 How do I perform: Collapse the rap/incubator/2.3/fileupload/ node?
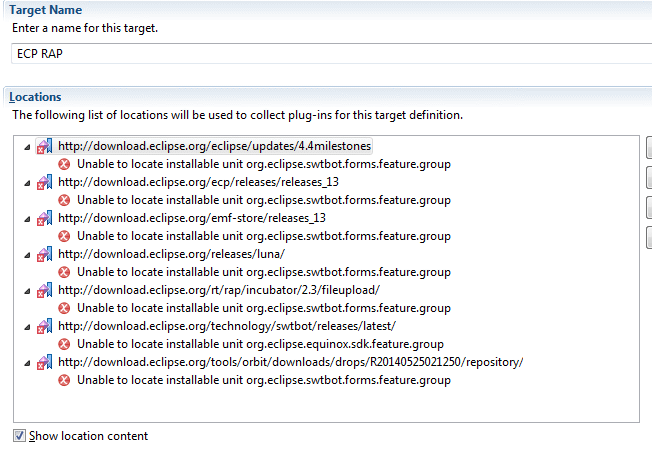coord(27,291)
